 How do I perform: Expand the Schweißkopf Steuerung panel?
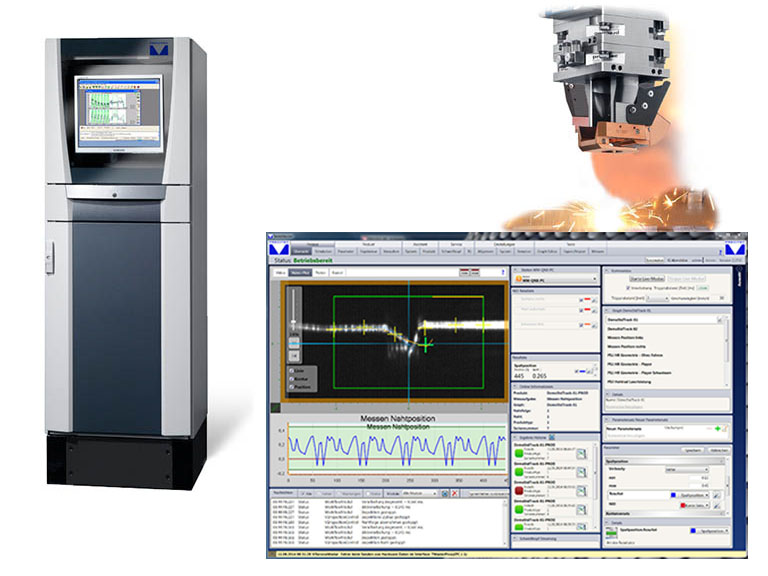[x=515, y=538]
